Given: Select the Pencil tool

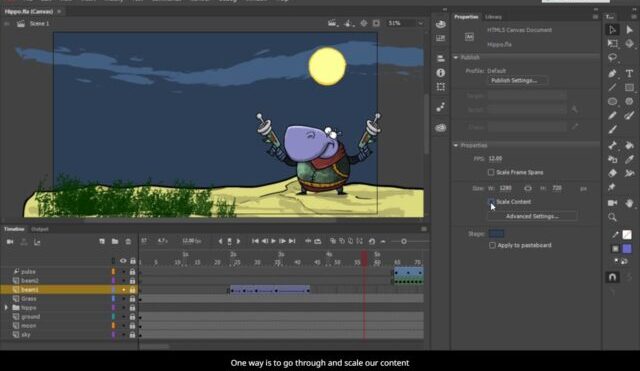Looking at the screenshot, I should pyautogui.click(x=612, y=116).
